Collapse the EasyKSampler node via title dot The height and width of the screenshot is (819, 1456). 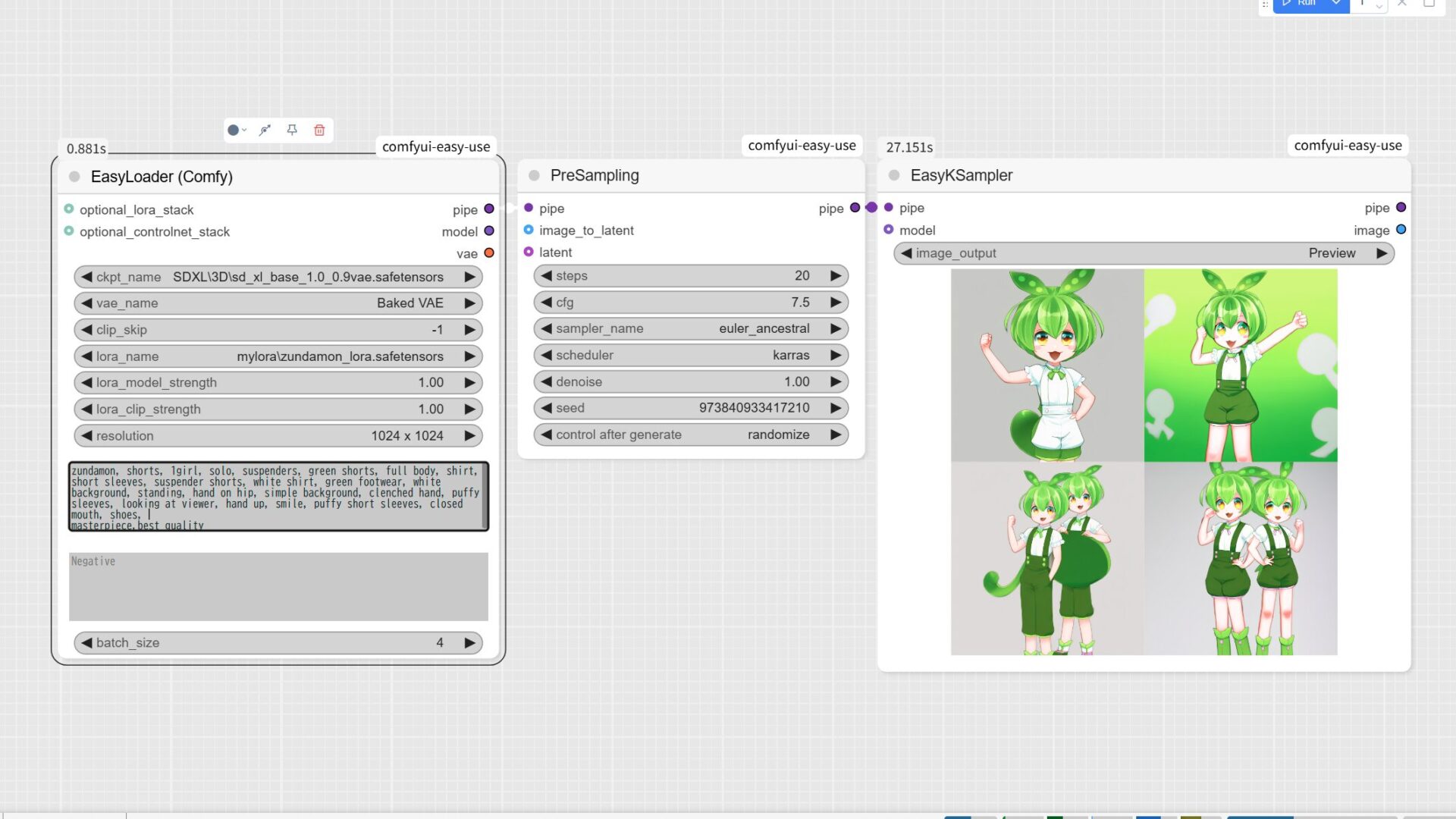click(x=894, y=176)
